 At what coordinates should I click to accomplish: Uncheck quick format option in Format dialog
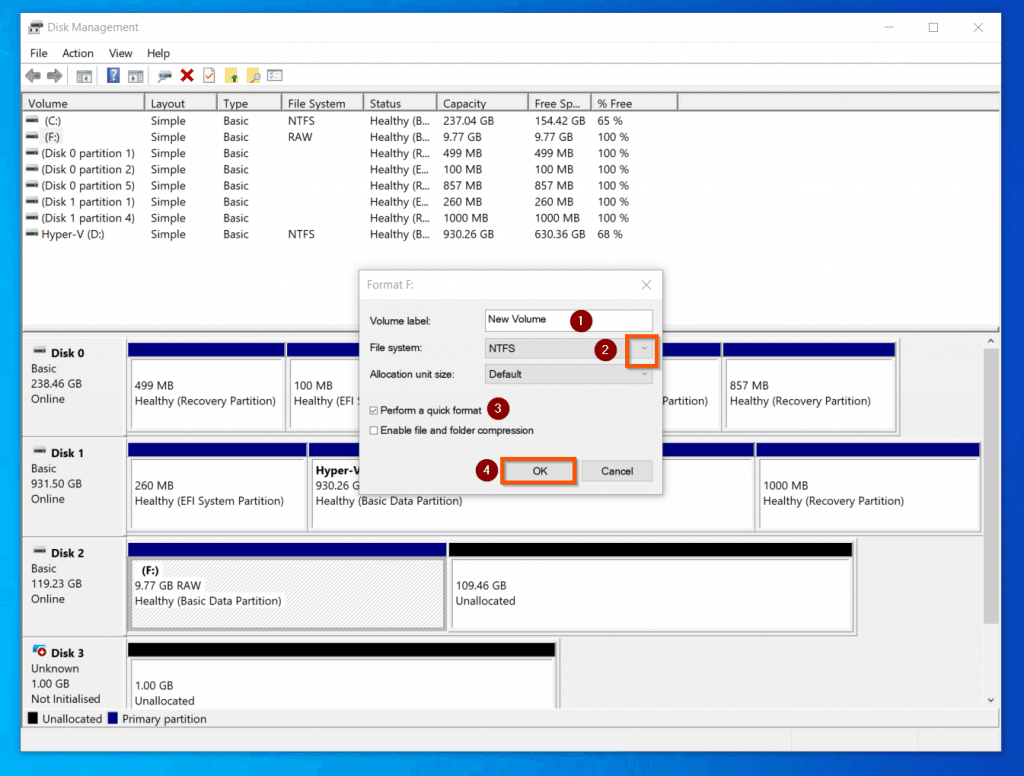pos(376,409)
